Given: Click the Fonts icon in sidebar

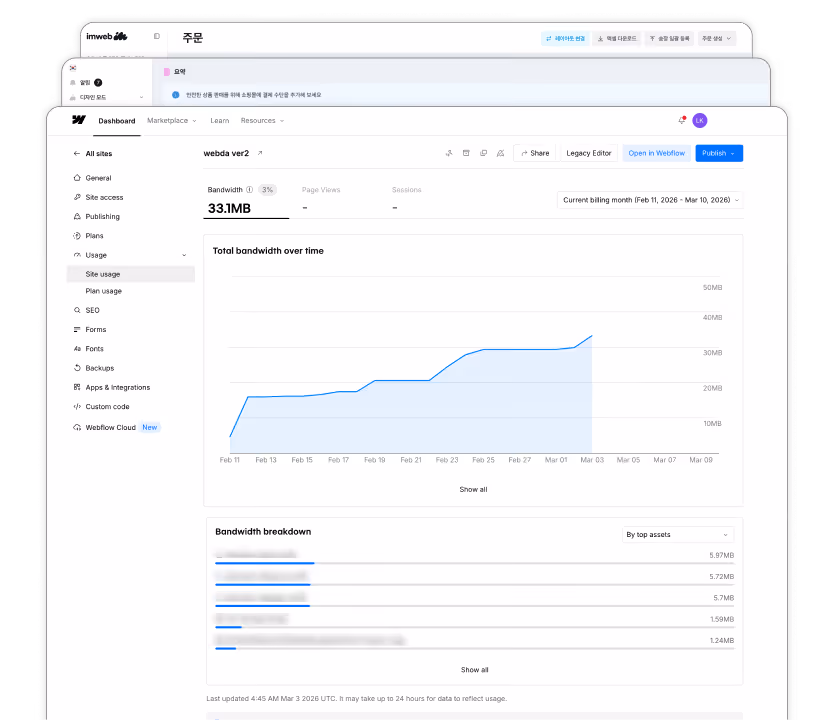Looking at the screenshot, I should tap(77, 349).
